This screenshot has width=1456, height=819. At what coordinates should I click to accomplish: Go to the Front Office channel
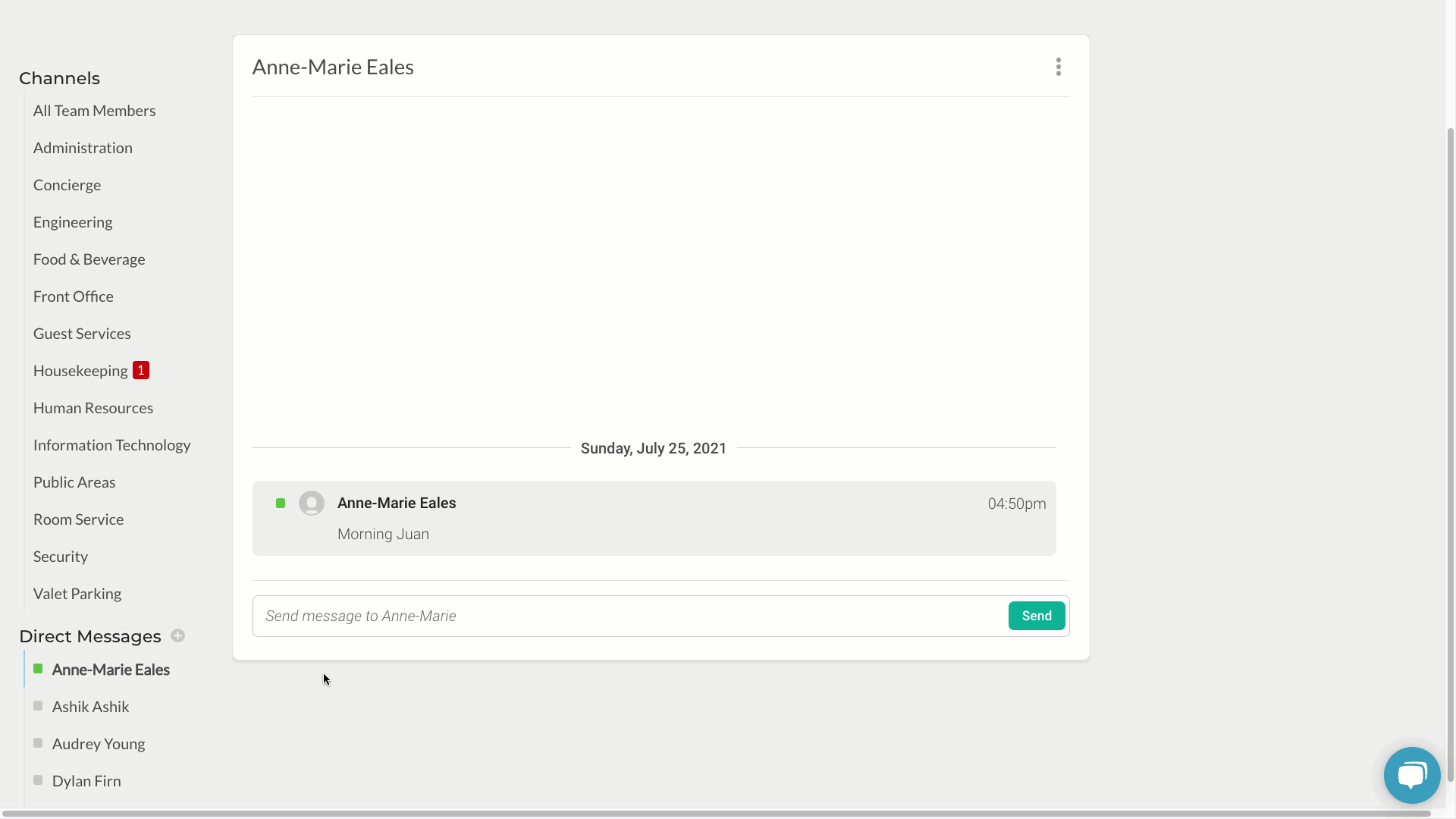point(73,297)
